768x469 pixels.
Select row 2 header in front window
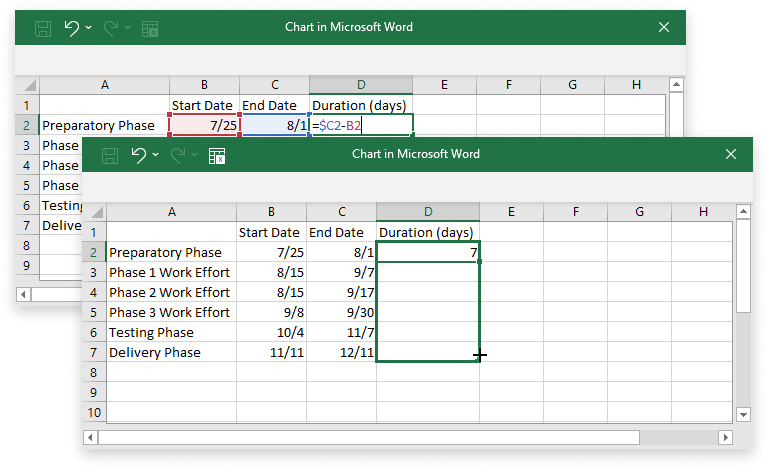click(94, 252)
